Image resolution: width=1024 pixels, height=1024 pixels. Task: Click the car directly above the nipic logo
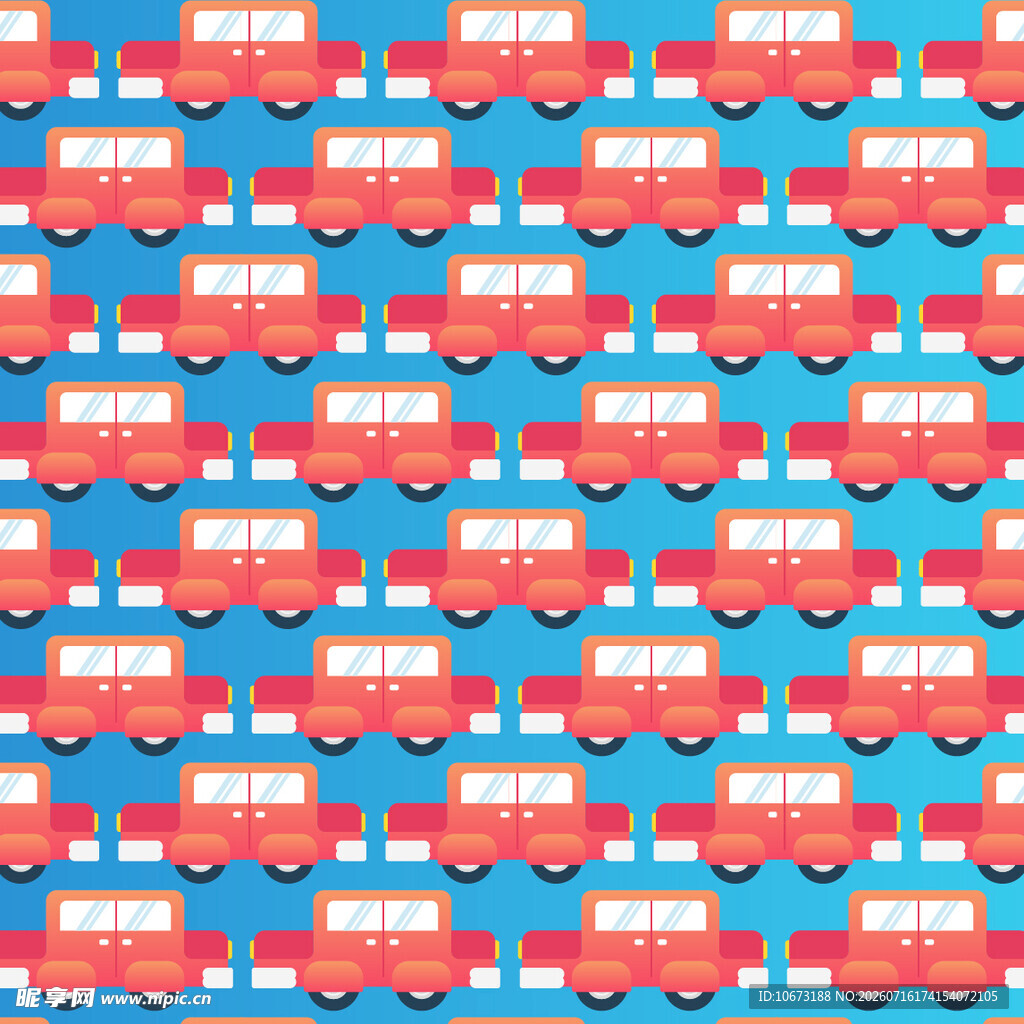(x=115, y=951)
